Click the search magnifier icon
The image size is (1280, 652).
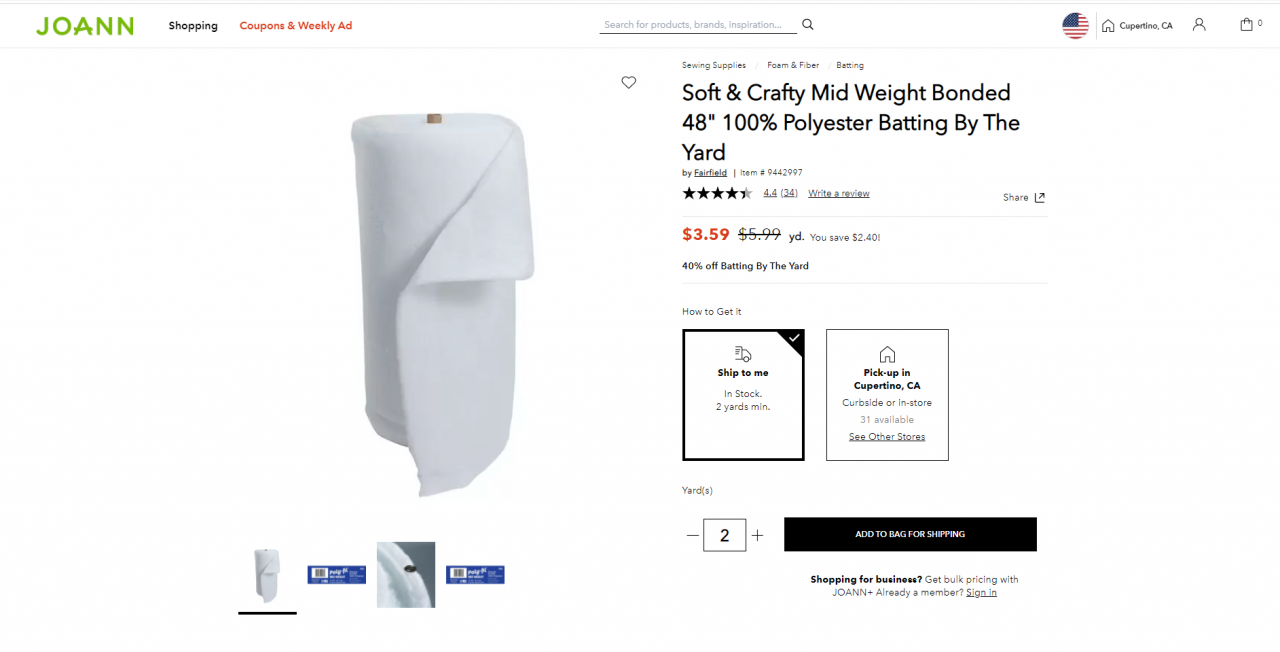coord(808,25)
